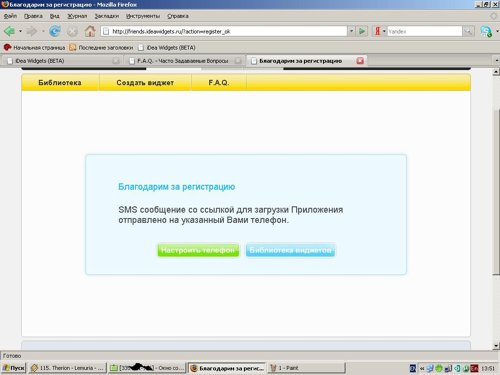This screenshot has width=500, height=375.
Task: Open the list-all-tabs dropdown arrow
Action: 497,61
